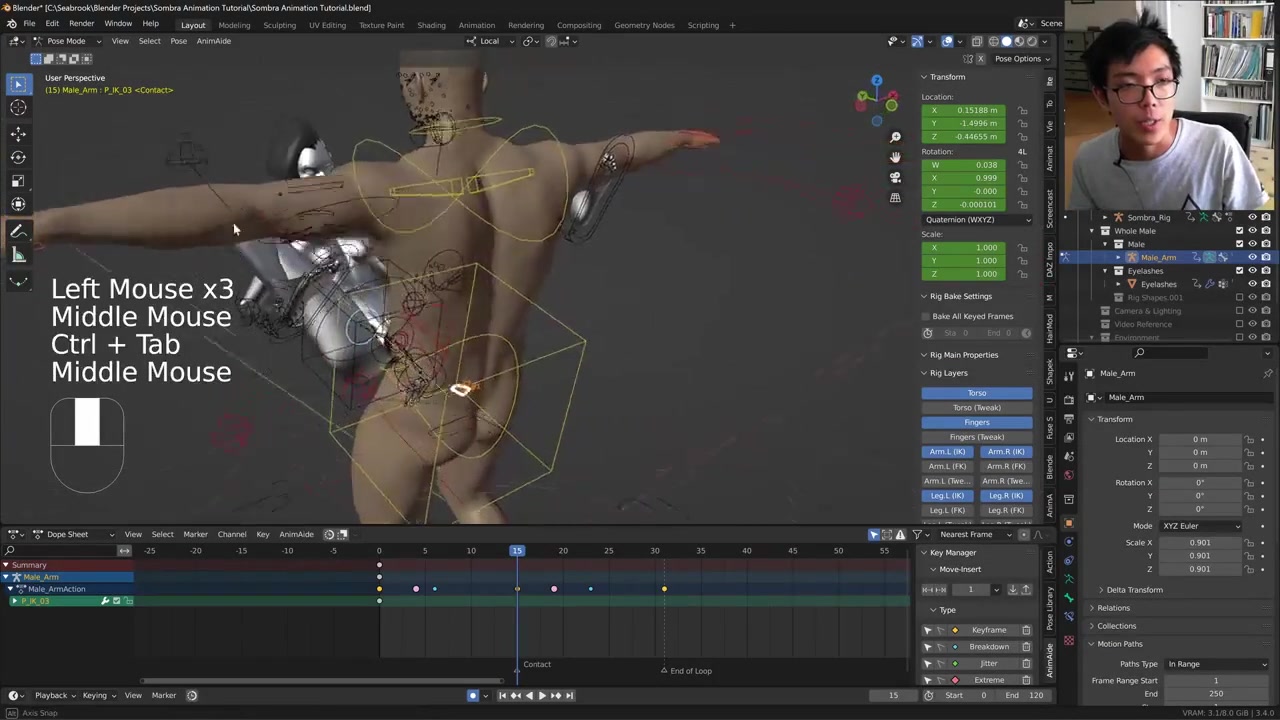The width and height of the screenshot is (1280, 720).
Task: Click the pan hand navigation icon
Action: pos(895,157)
